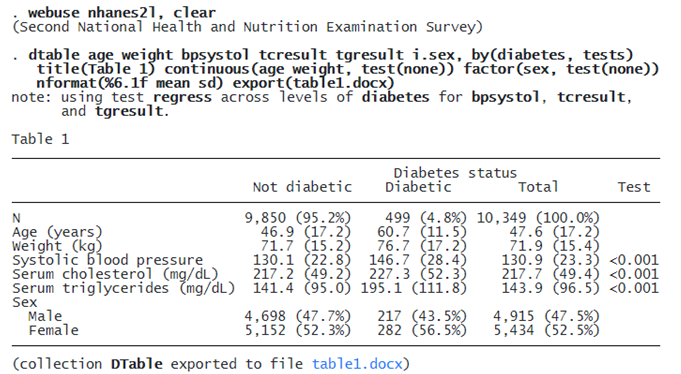Click the 'Serum cholesterol (mg/dL)' row label
681x374 pixels.
click(x=115, y=274)
